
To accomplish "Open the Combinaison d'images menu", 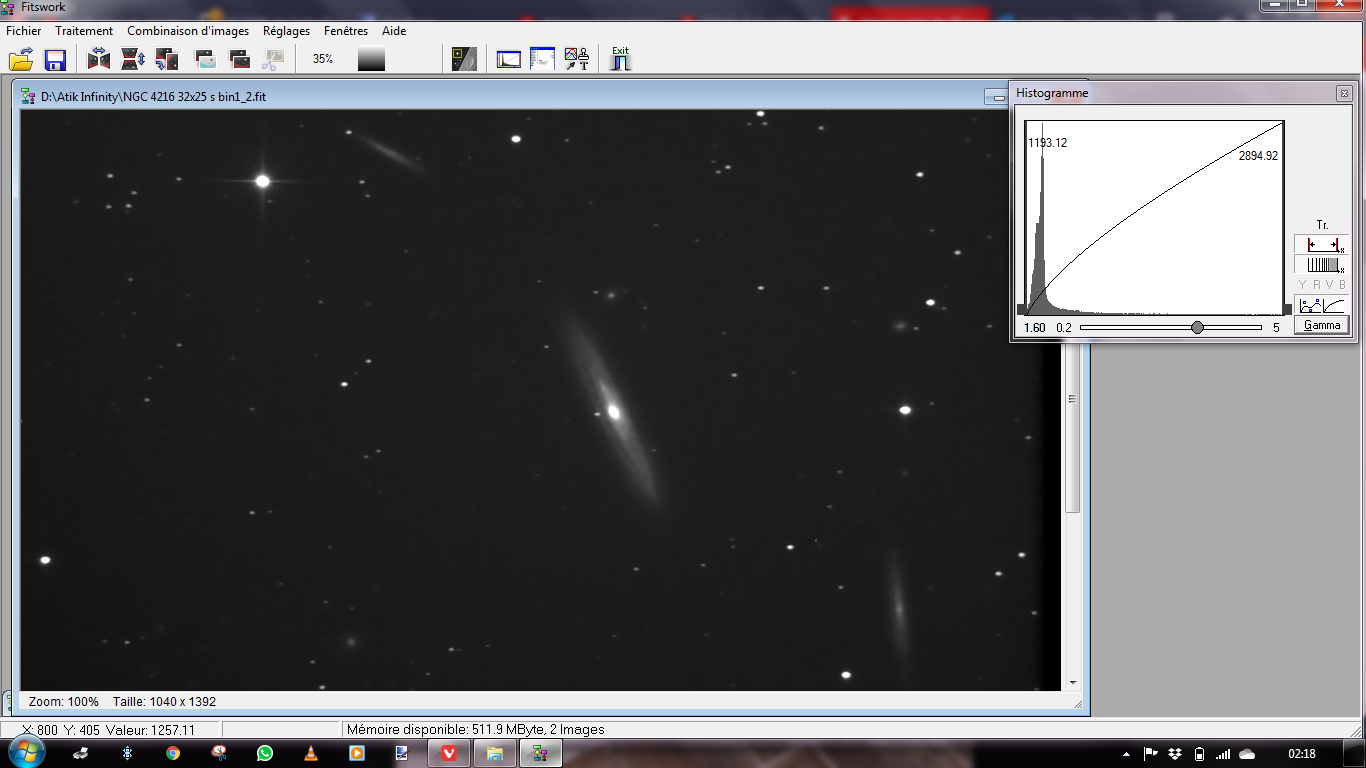I will pos(188,31).
